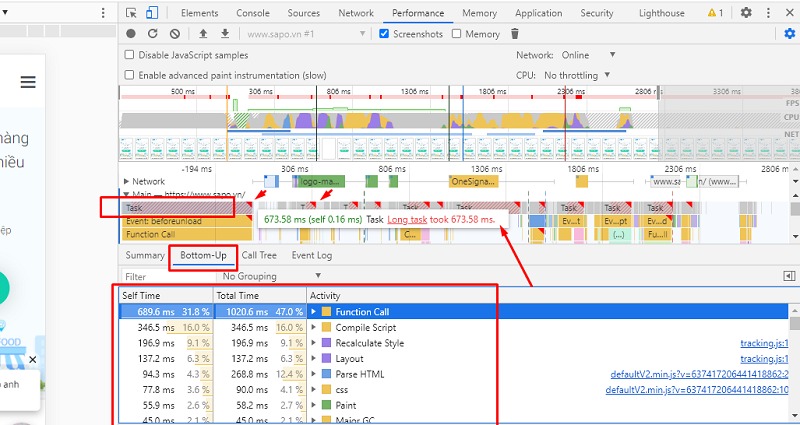Image resolution: width=800 pixels, height=425 pixels.
Task: Select the logo-ma... network request bar
Action: click(319, 181)
